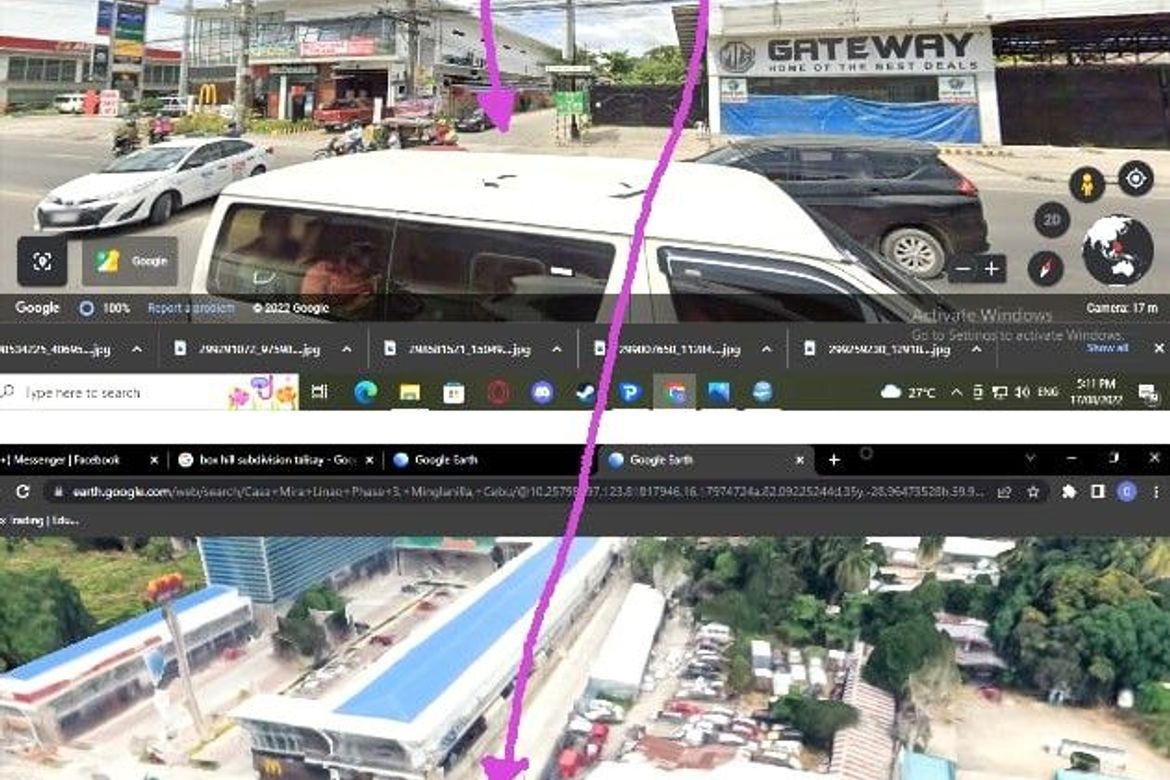Zoom out with the minus button
This screenshot has height=780, width=1170.
pos(963,269)
